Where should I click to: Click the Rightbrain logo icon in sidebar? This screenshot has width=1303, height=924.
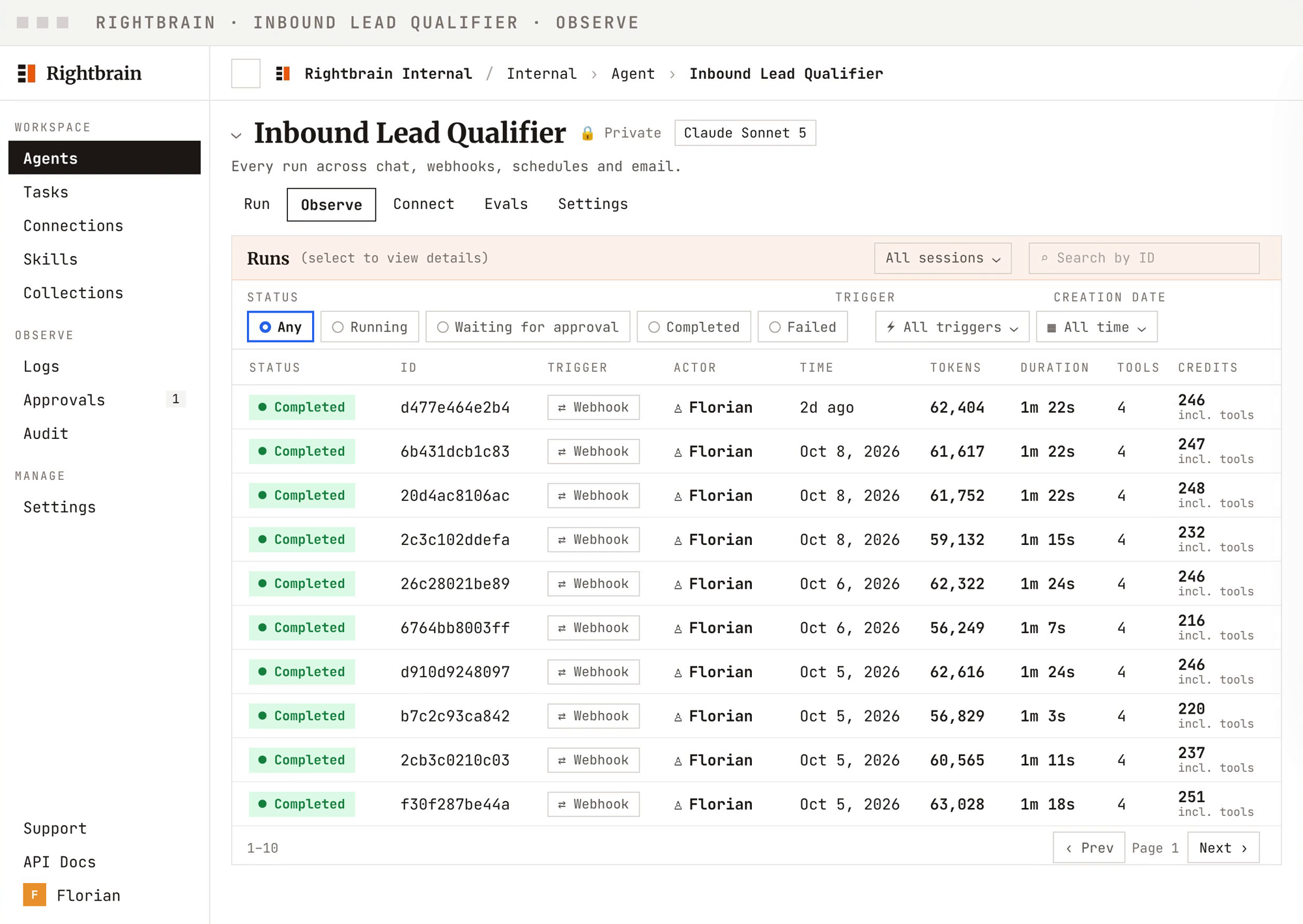tap(26, 74)
